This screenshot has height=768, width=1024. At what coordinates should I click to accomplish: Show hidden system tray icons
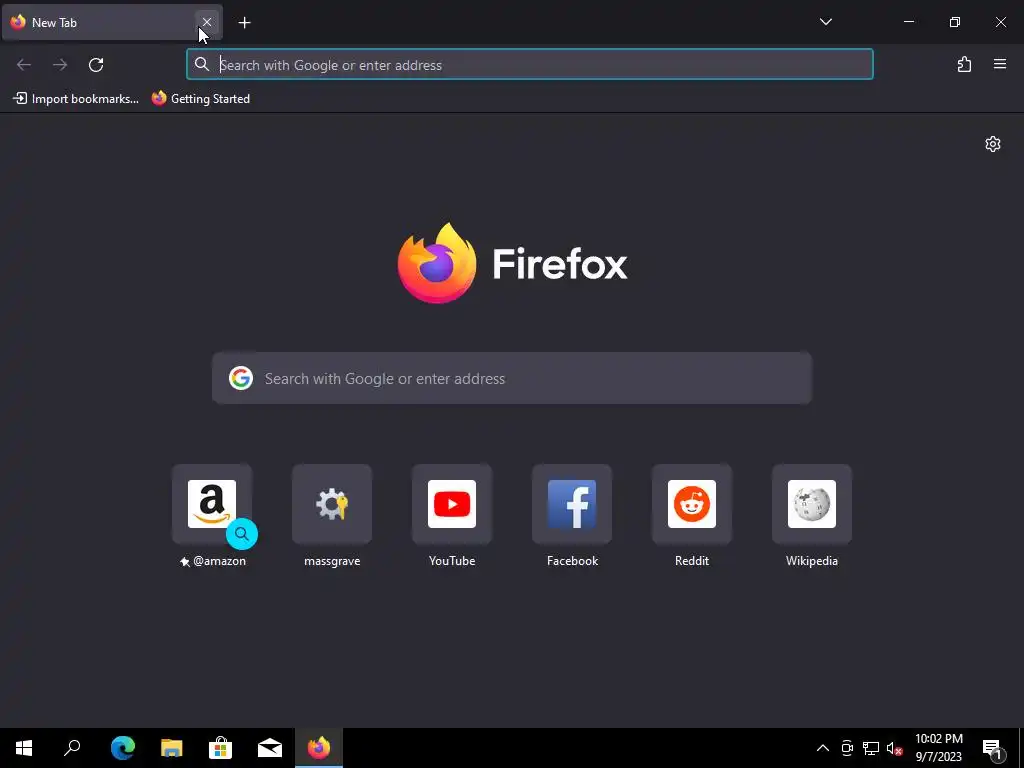pos(823,748)
